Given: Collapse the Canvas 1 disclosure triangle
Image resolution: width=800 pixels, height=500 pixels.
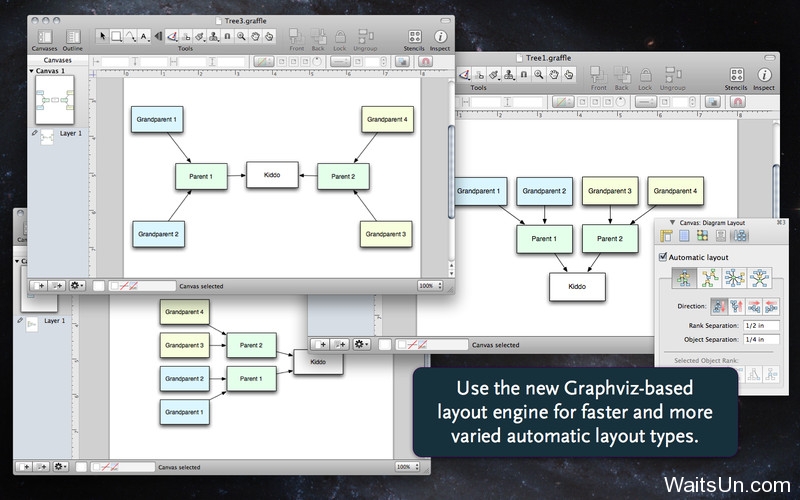Looking at the screenshot, I should (x=31, y=71).
